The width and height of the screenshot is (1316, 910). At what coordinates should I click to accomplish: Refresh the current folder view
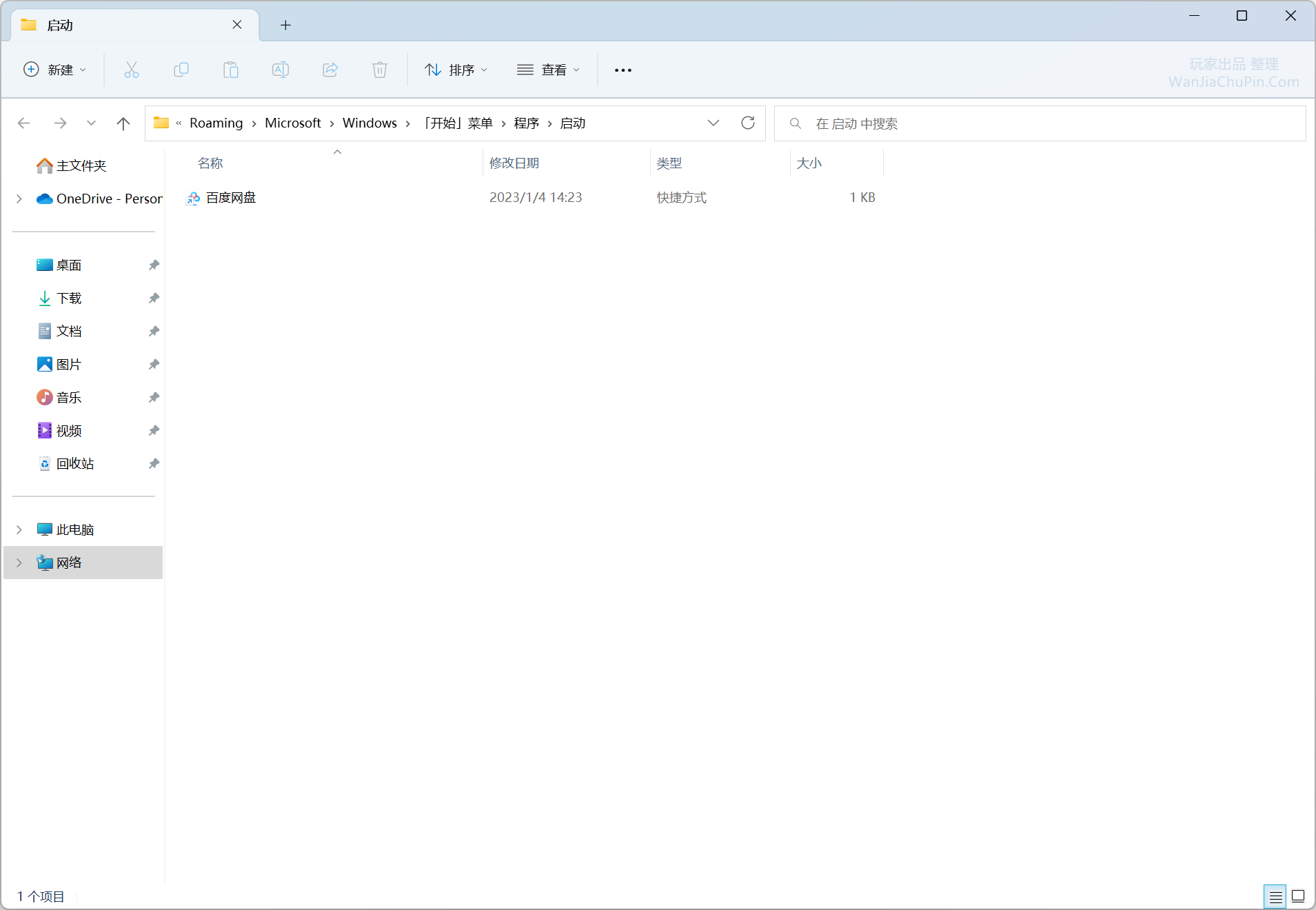[x=748, y=123]
